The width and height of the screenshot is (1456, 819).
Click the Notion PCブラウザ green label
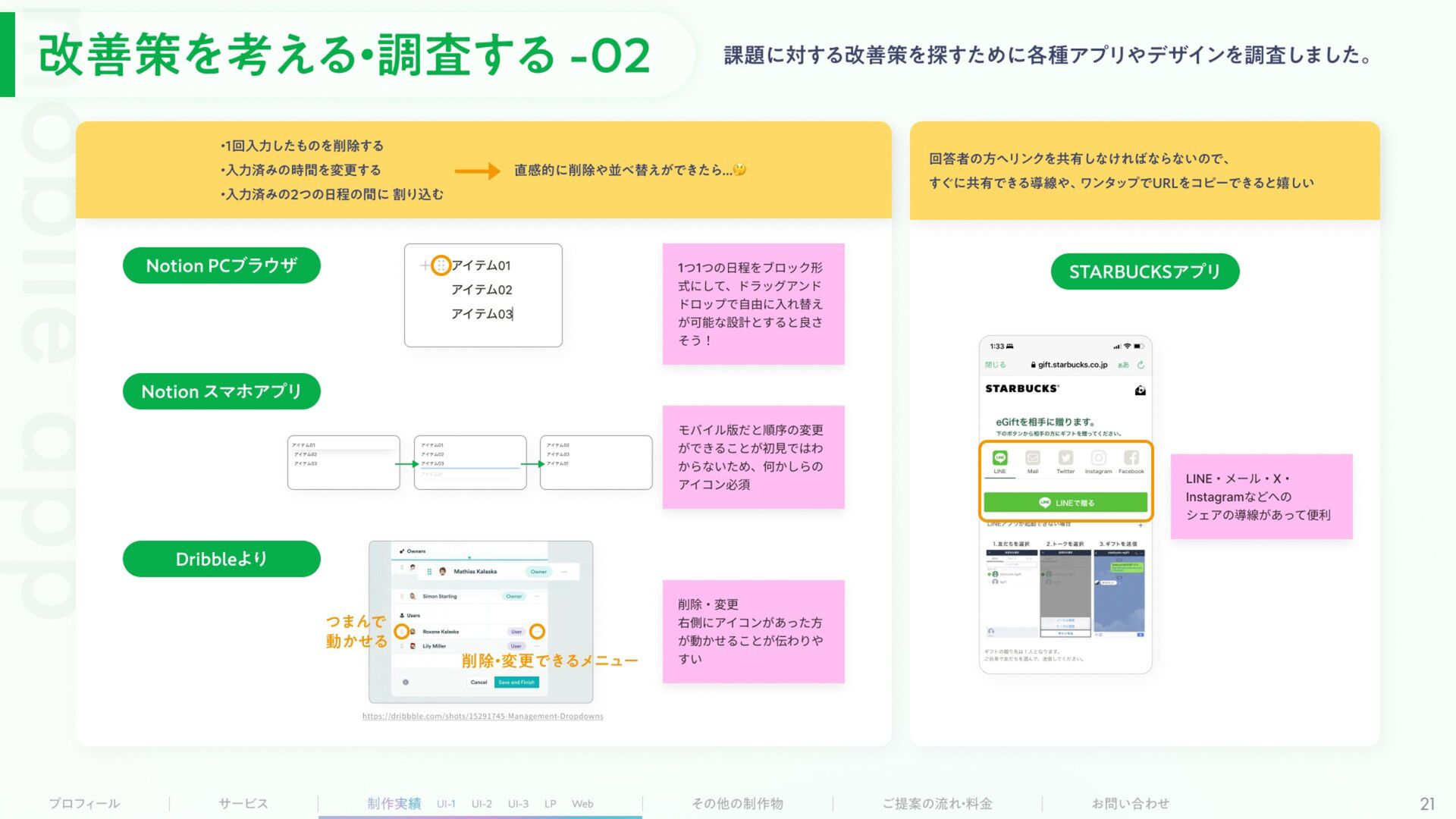pyautogui.click(x=221, y=265)
